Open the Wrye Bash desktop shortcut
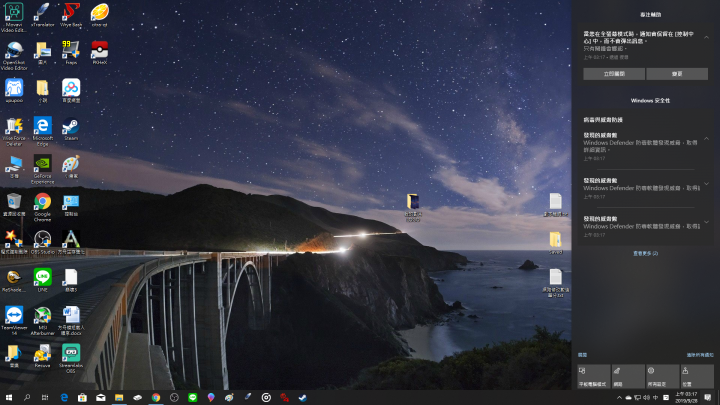Viewport: 720px width, 405px height. 71,15
